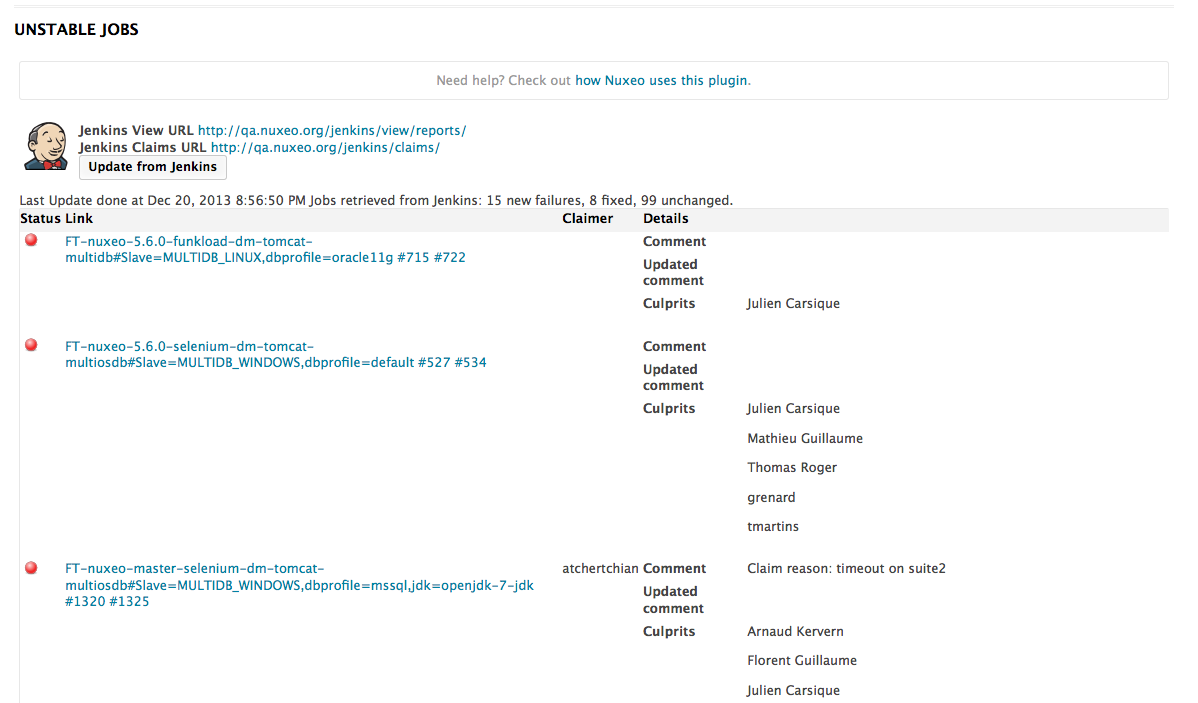1198x703 pixels.
Task: Click claimer name atchertchian
Action: (600, 569)
